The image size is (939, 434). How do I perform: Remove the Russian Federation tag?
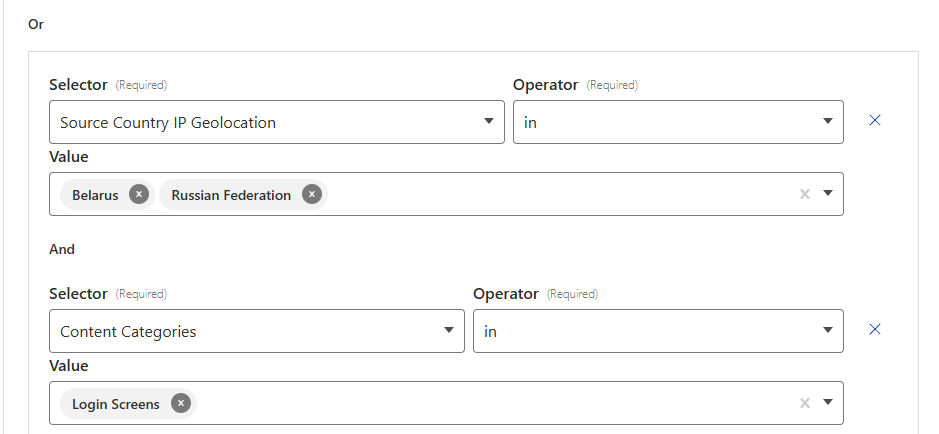[312, 195]
